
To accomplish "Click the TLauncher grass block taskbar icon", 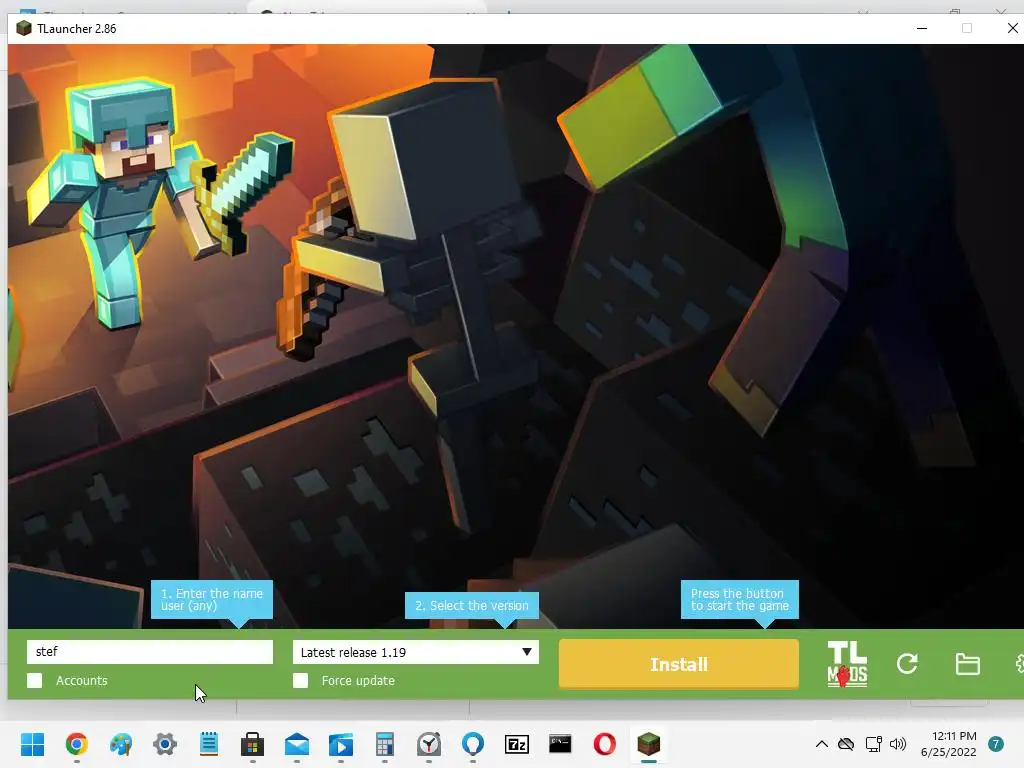I will click(x=648, y=744).
